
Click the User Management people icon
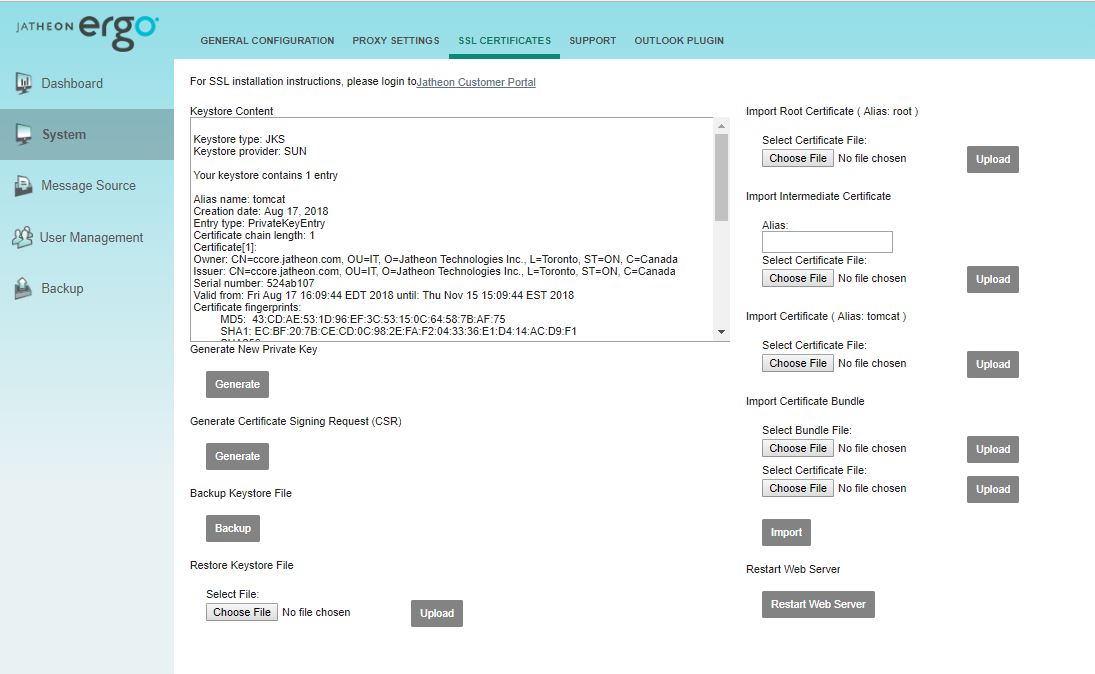(22, 237)
